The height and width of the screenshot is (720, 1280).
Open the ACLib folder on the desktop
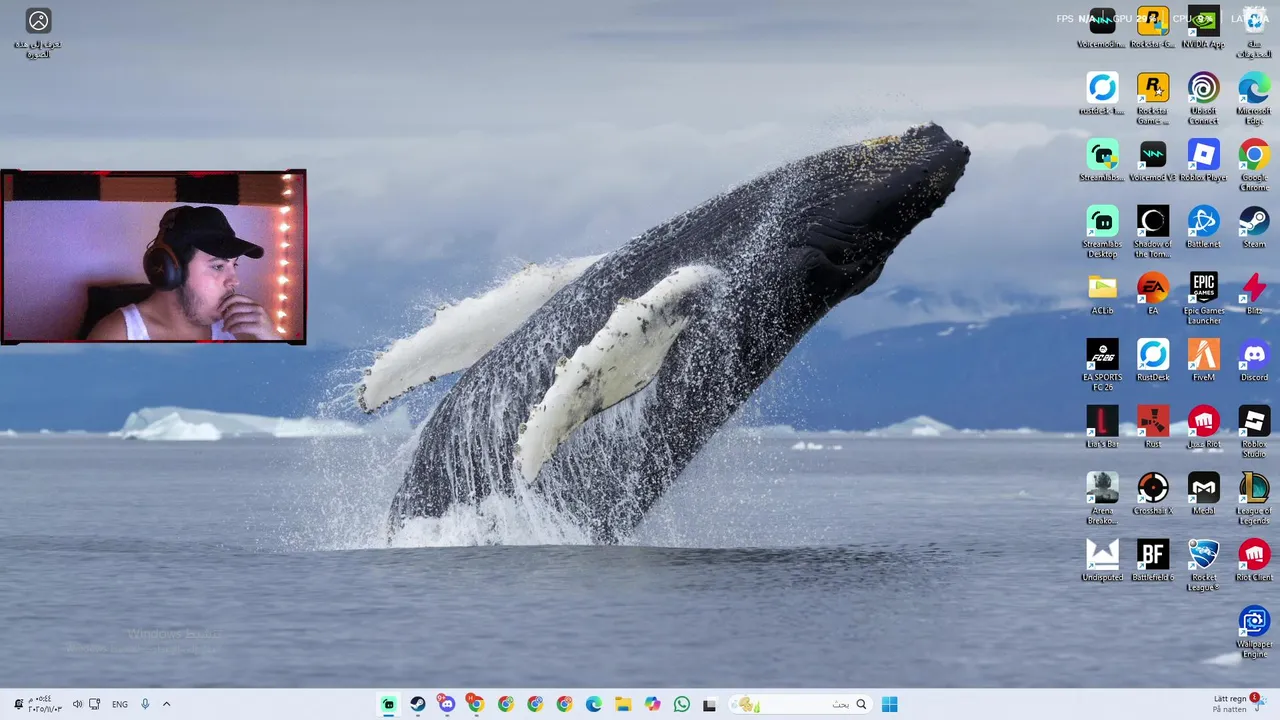click(x=1102, y=294)
